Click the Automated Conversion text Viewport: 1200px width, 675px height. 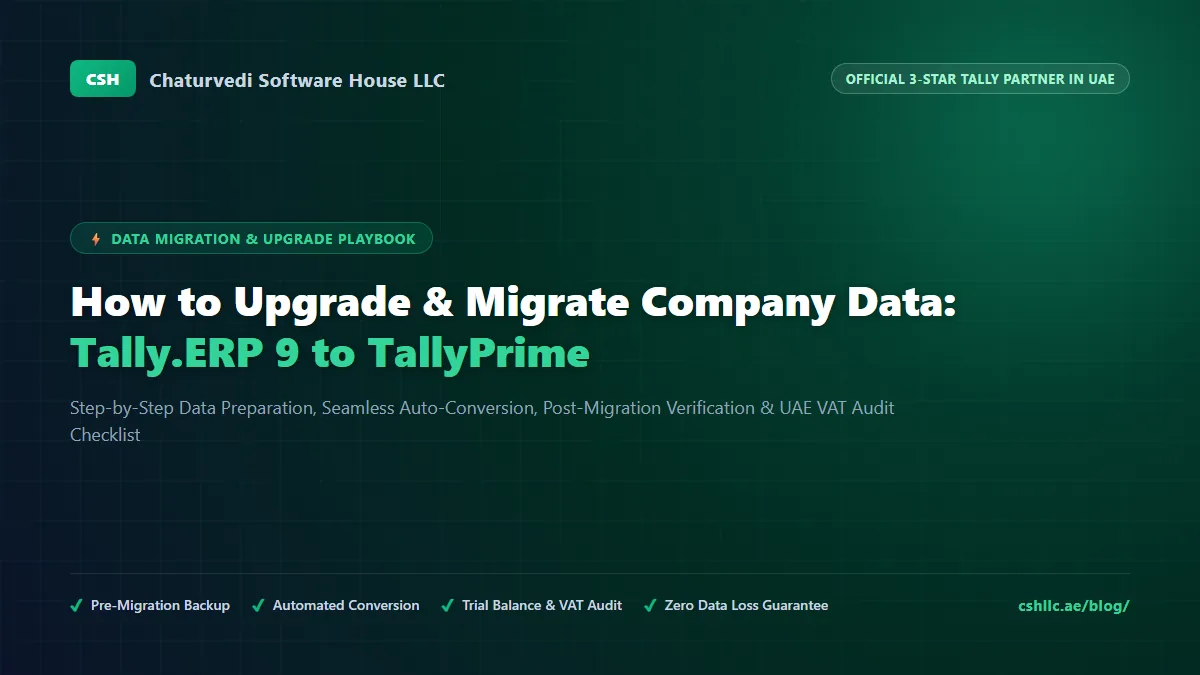point(346,605)
